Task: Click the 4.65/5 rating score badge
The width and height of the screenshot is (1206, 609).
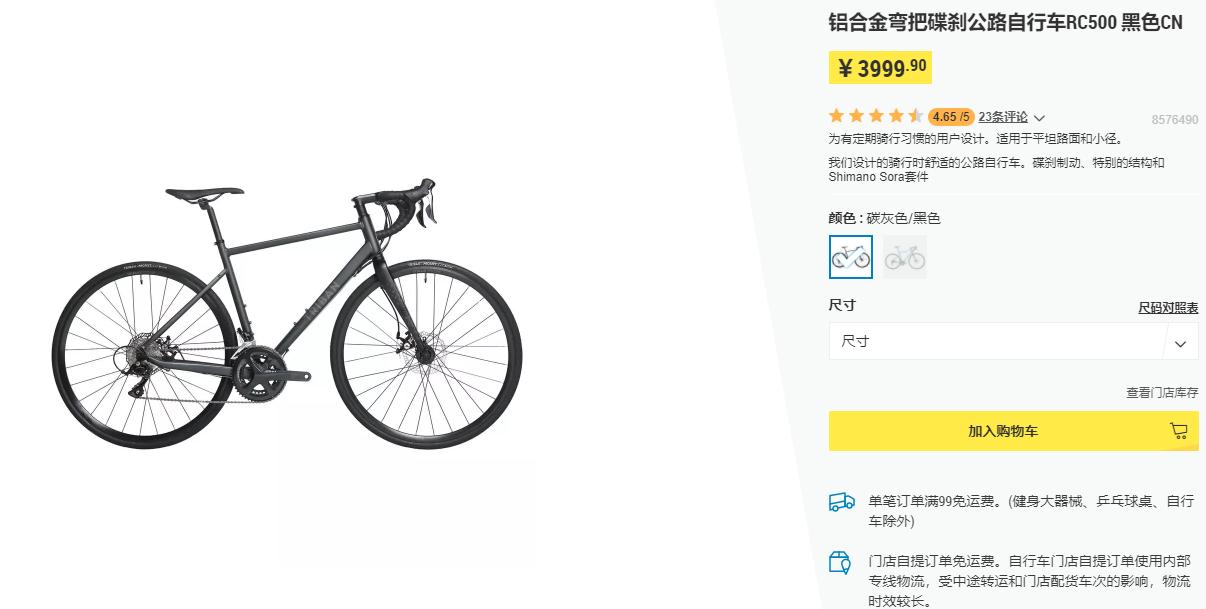Action: coord(951,116)
